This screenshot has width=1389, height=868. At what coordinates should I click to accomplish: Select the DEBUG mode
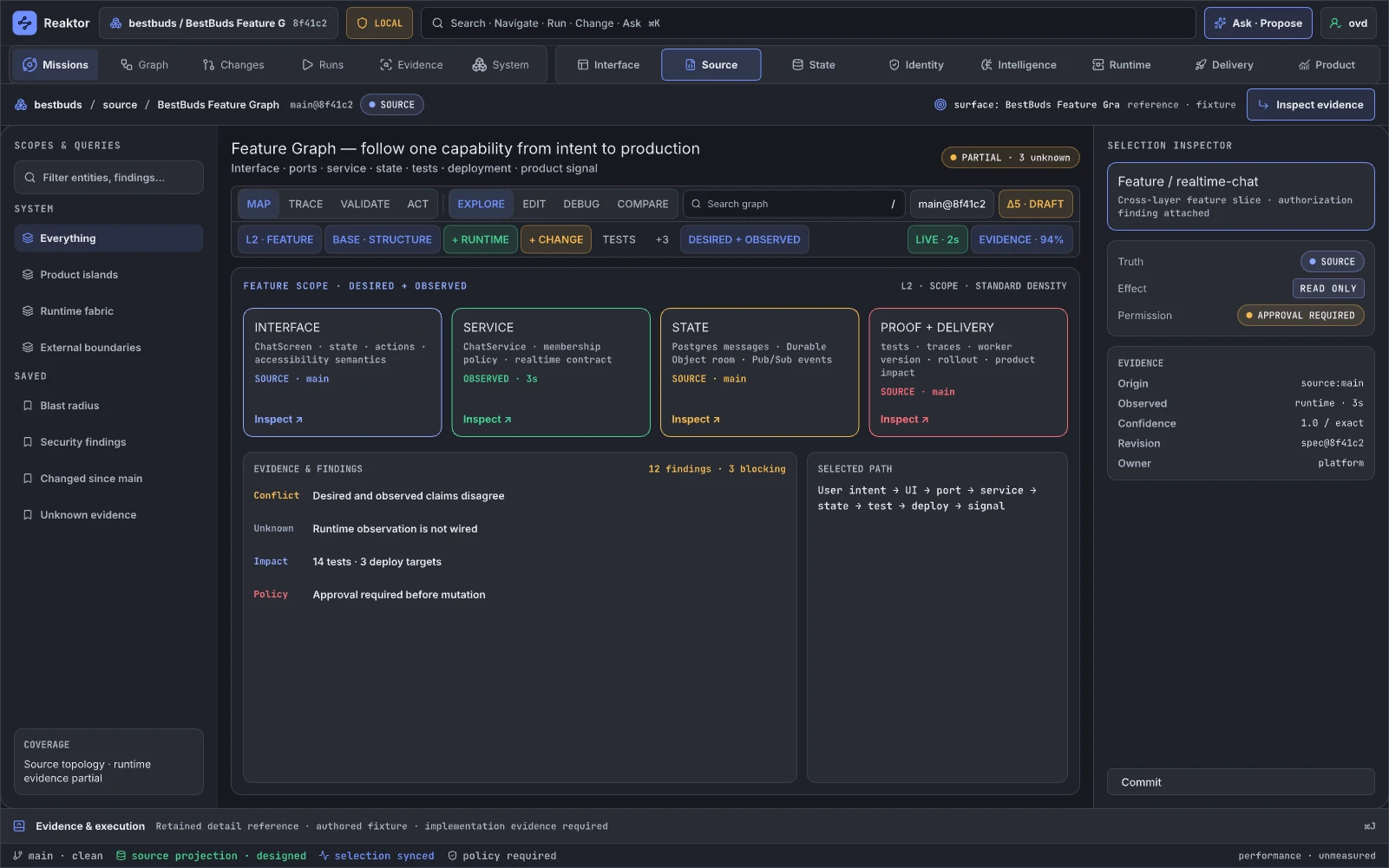(x=581, y=205)
